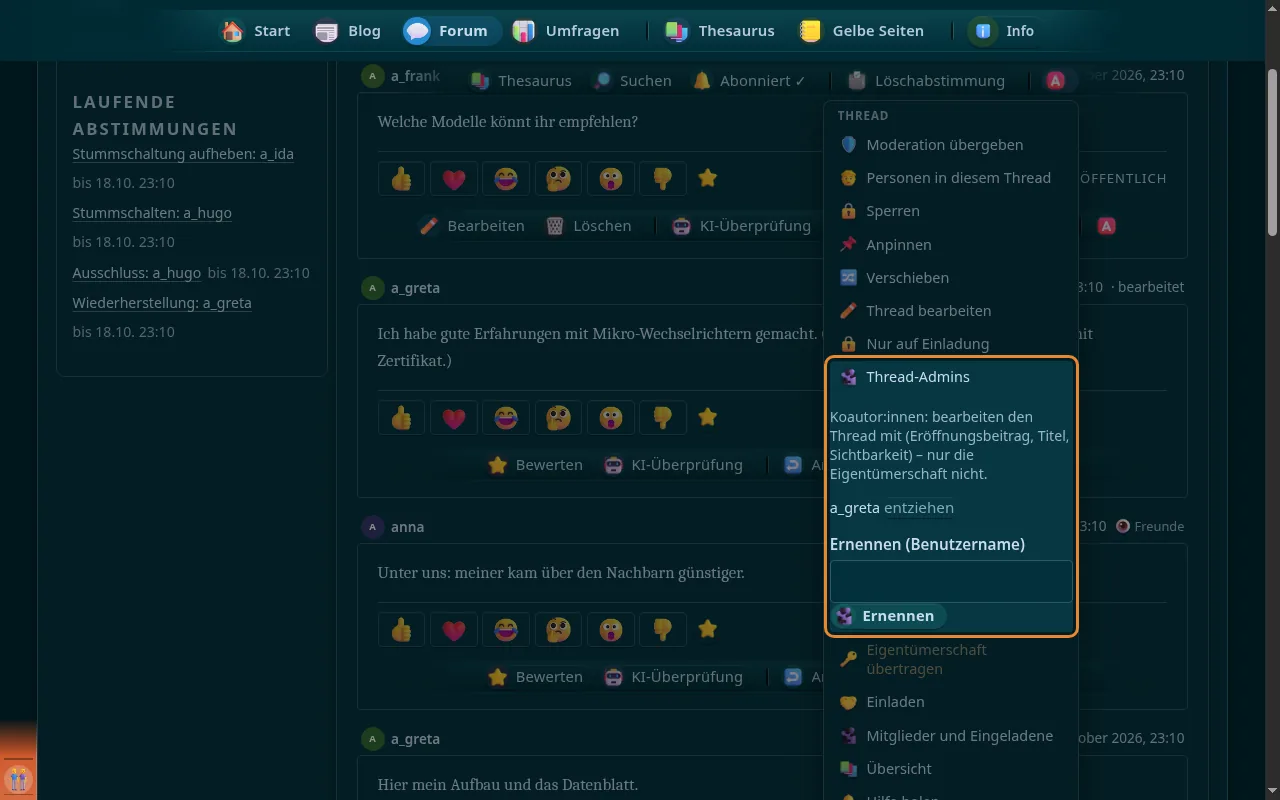Open the Info icon in navigation
1280x800 pixels.
coord(983,31)
